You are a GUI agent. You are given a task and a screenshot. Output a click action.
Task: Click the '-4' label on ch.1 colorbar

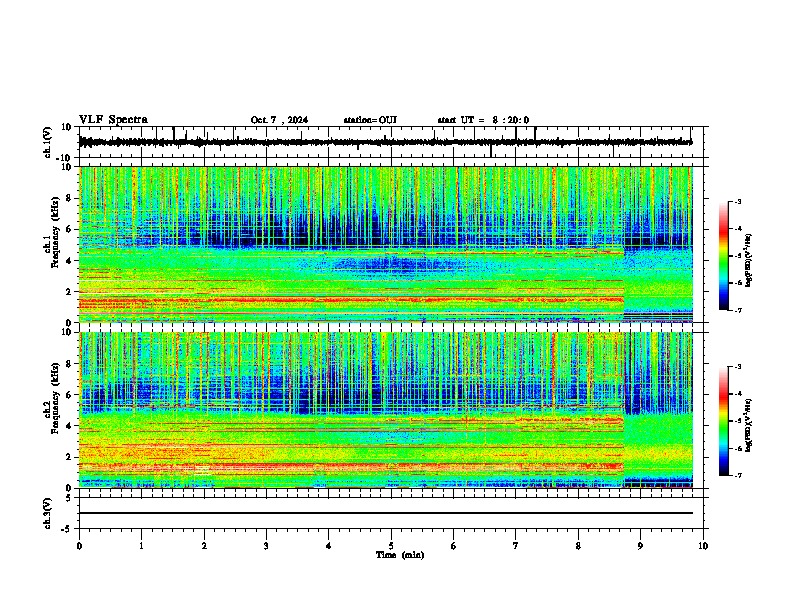coord(737,229)
